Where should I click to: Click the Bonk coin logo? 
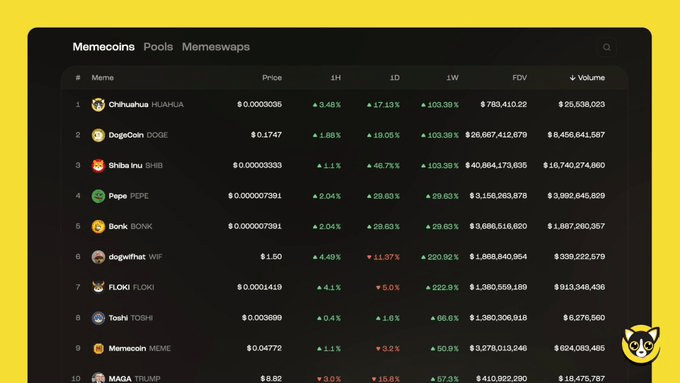(x=98, y=226)
